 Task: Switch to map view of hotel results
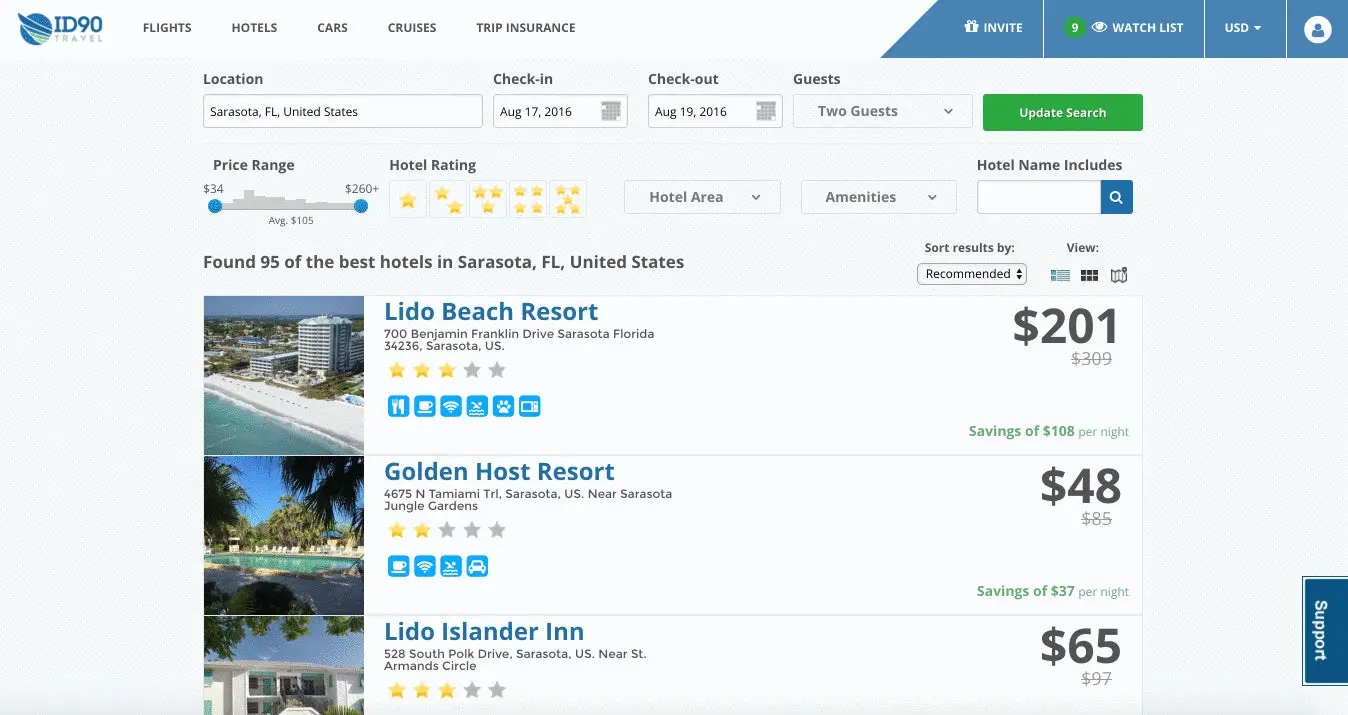(x=1119, y=274)
